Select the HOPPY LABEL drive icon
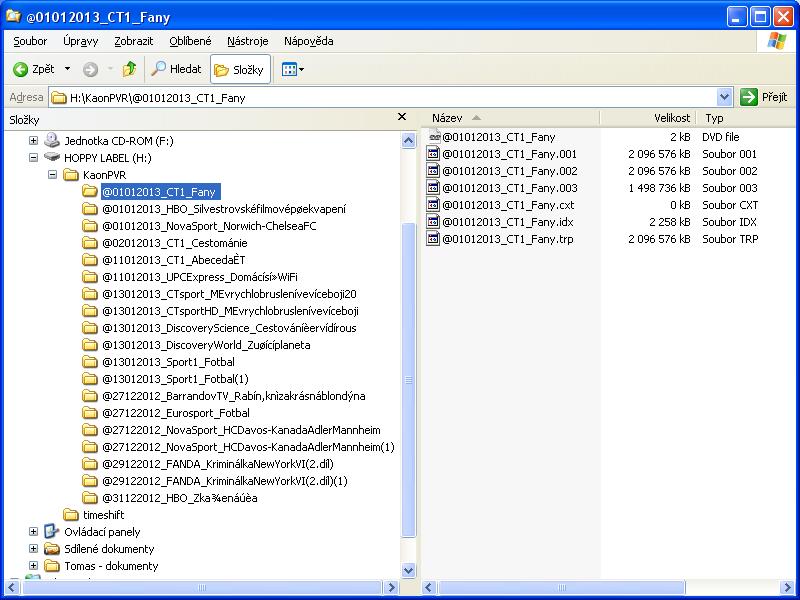This screenshot has height=600, width=800. pos(52,157)
